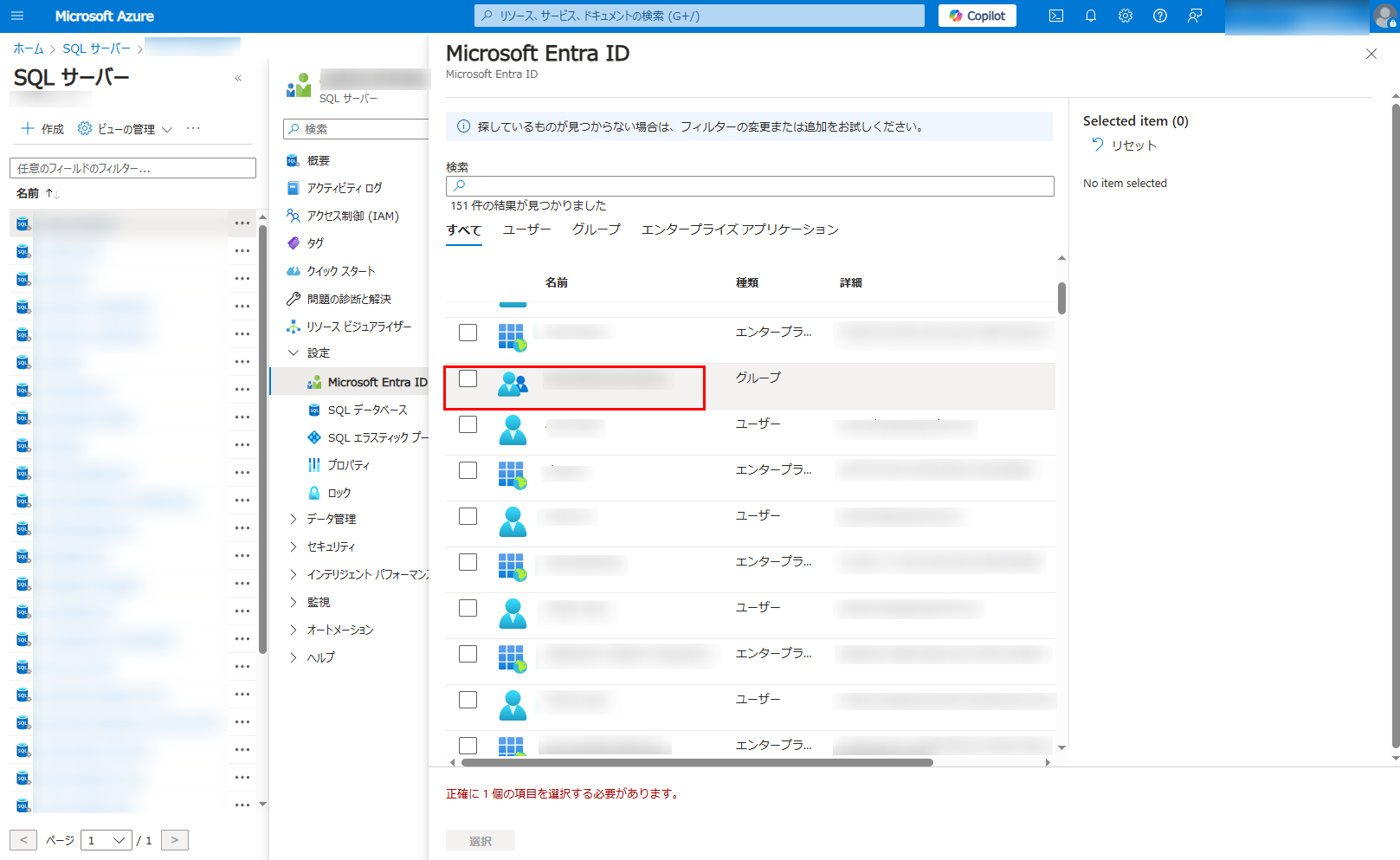The image size is (1400, 860).
Task: Expand the 監視 section
Action: click(x=309, y=602)
